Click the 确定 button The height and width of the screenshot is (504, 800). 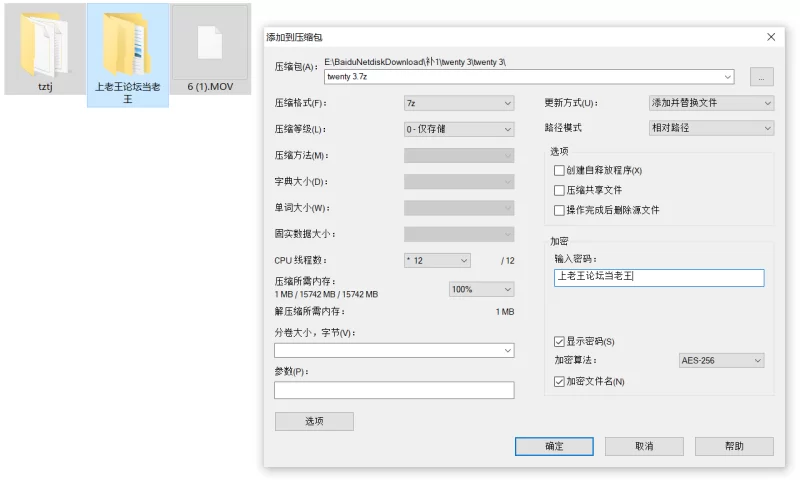554,446
